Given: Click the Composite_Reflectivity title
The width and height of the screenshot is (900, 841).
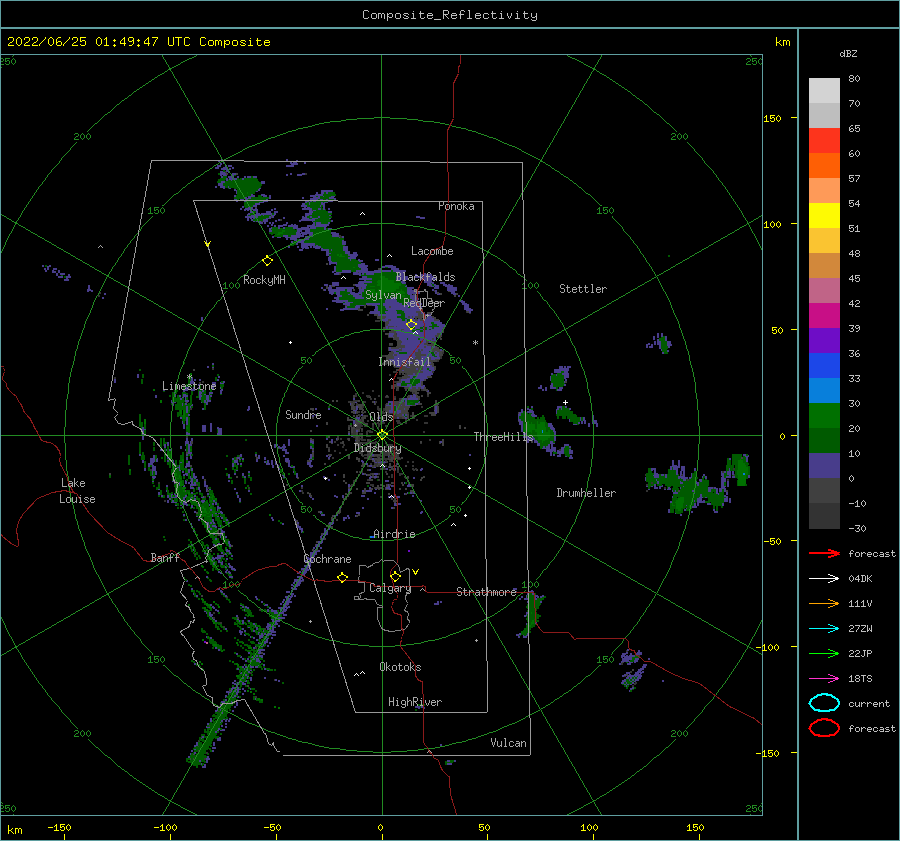Looking at the screenshot, I should click(449, 15).
